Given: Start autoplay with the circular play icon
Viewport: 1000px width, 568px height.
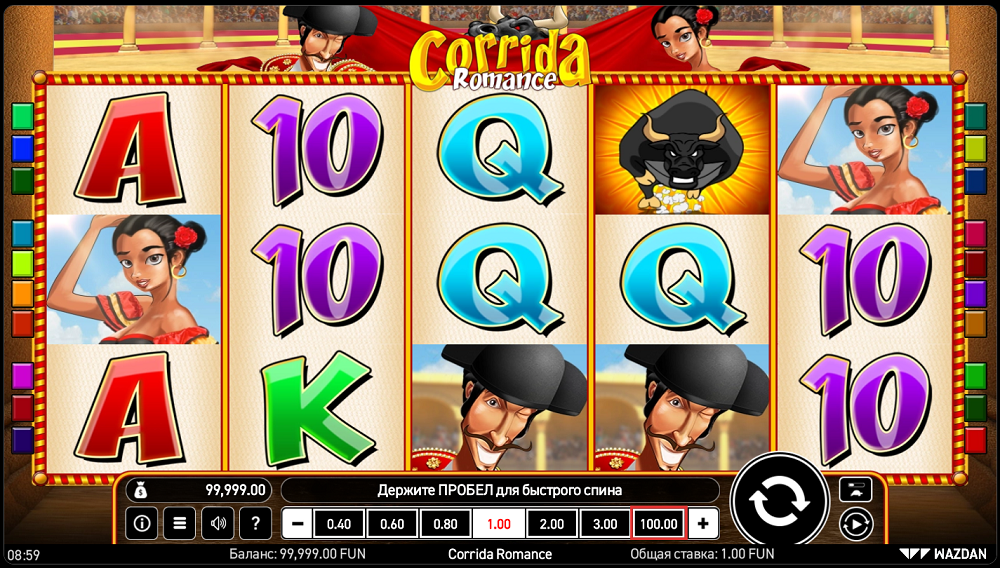Looking at the screenshot, I should click(x=856, y=524).
